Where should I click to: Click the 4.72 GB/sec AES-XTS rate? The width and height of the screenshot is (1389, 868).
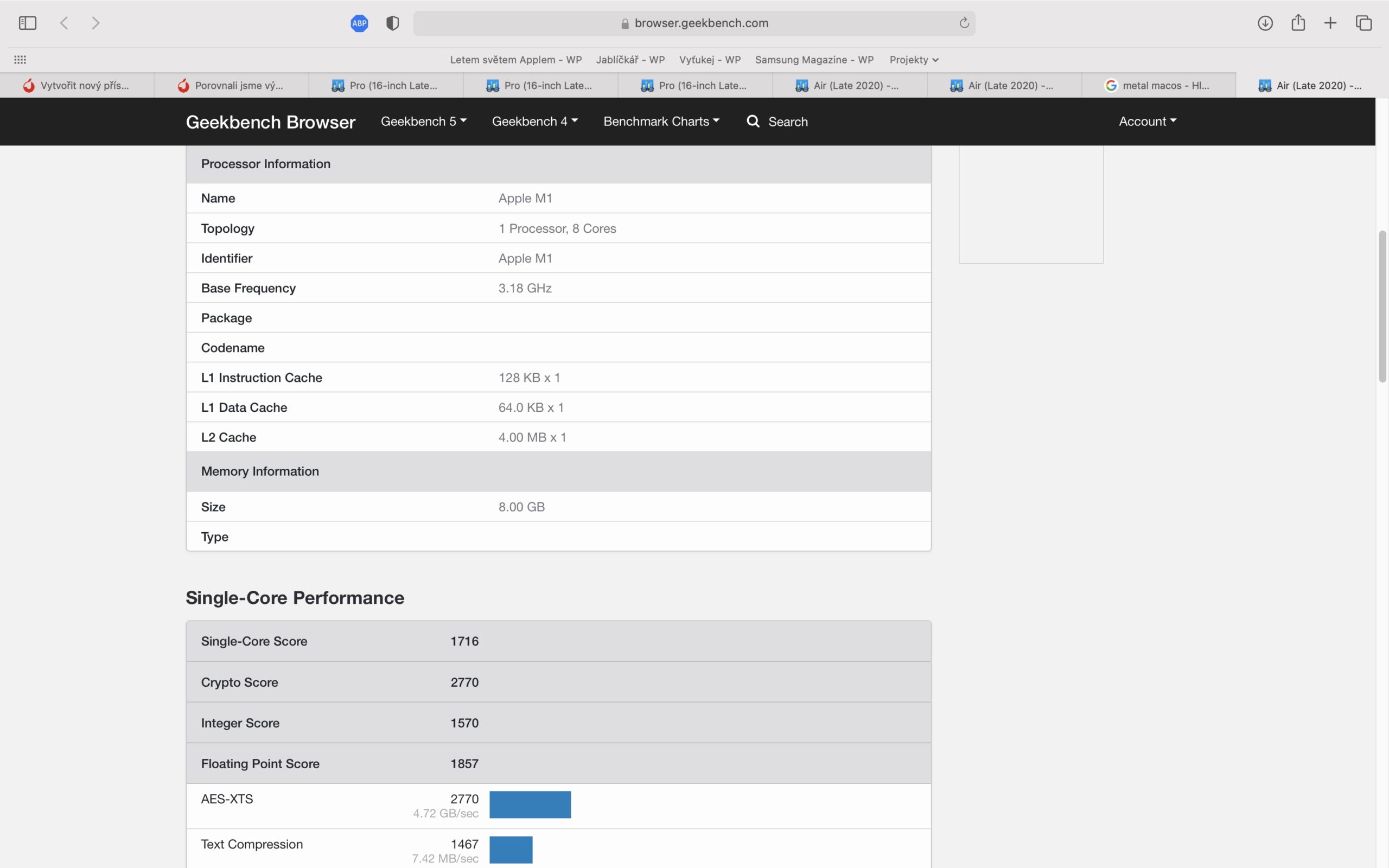click(x=445, y=813)
